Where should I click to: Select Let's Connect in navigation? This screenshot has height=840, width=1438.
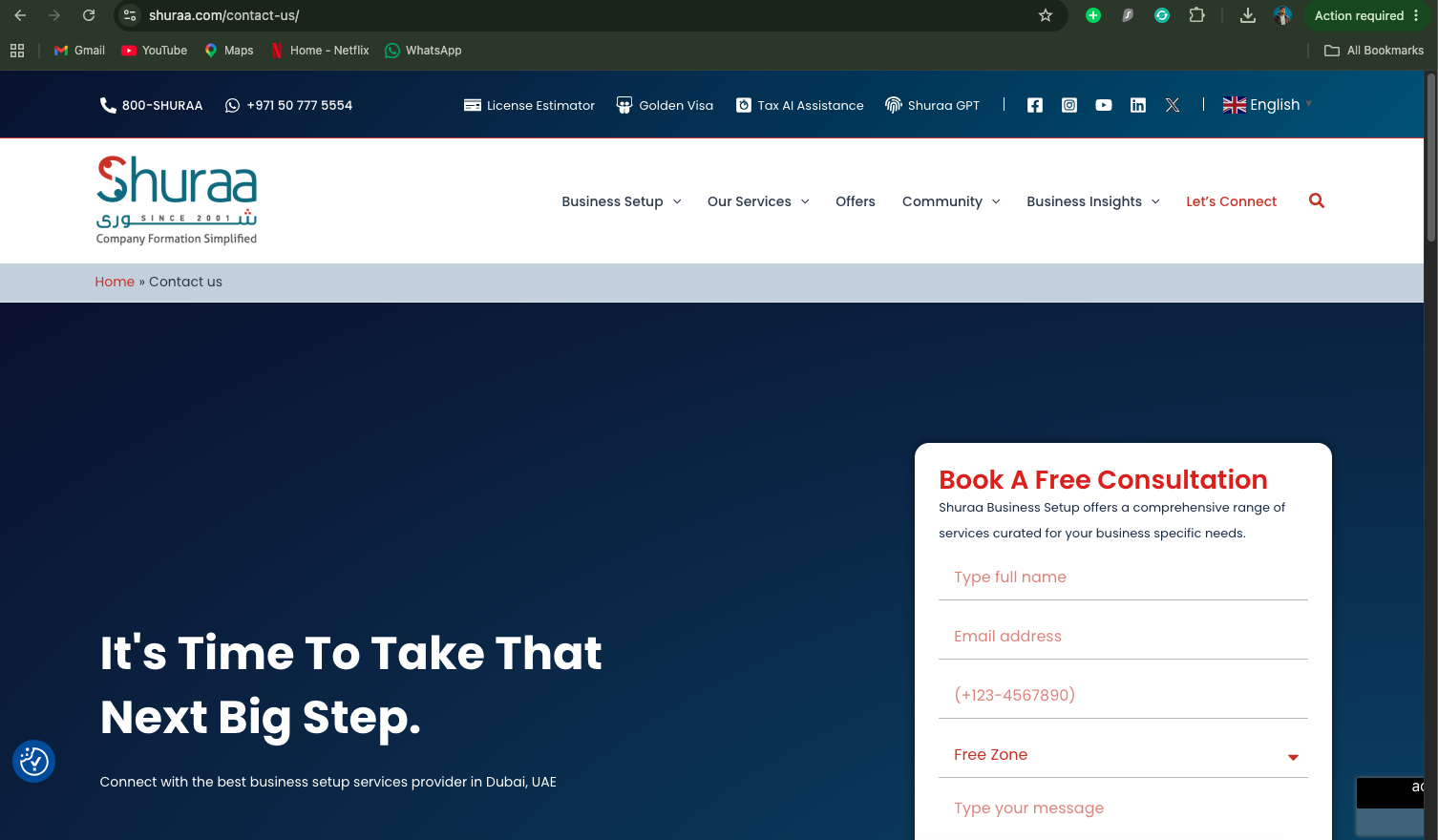pyautogui.click(x=1231, y=201)
